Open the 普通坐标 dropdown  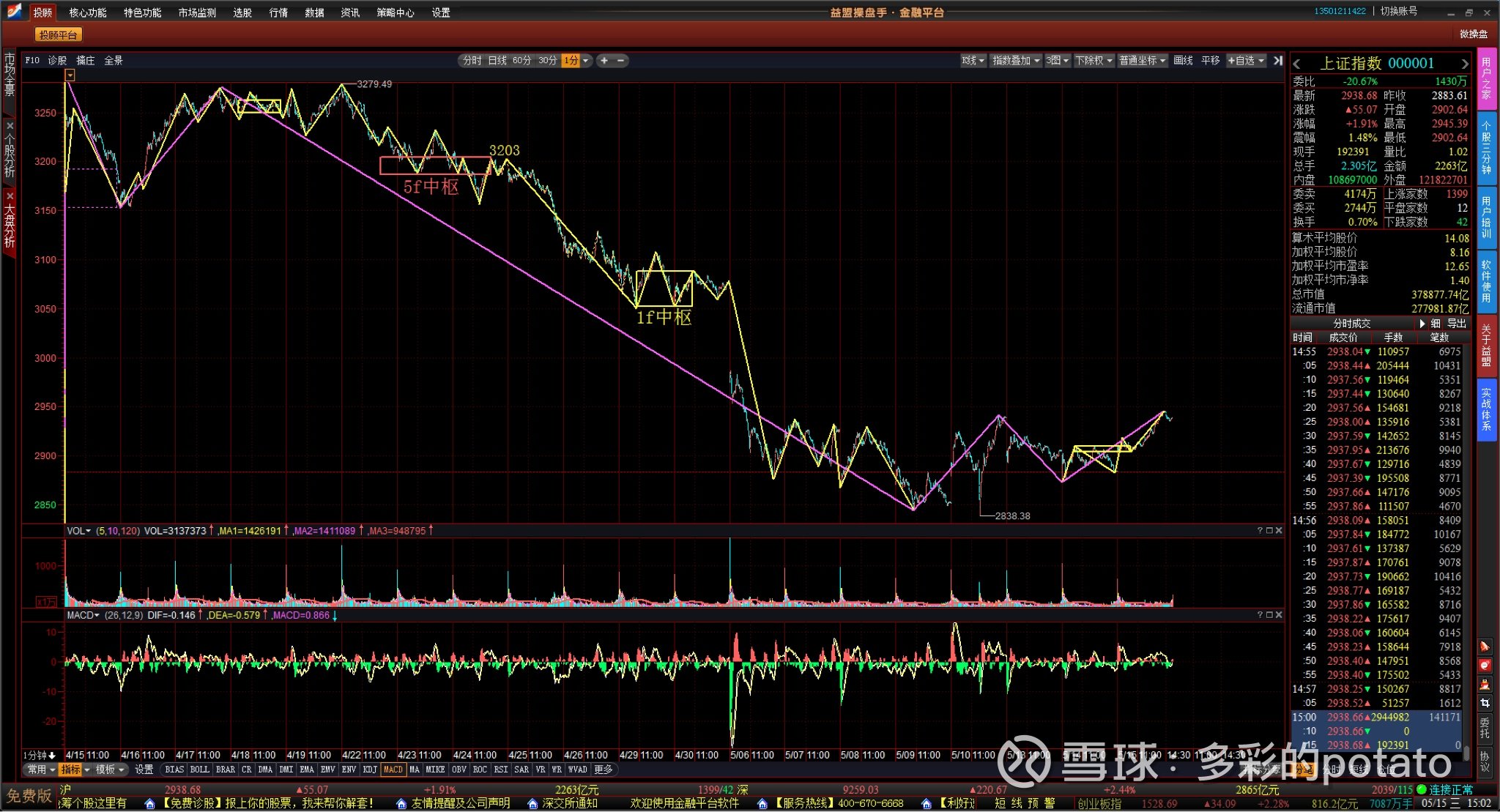[x=1142, y=61]
